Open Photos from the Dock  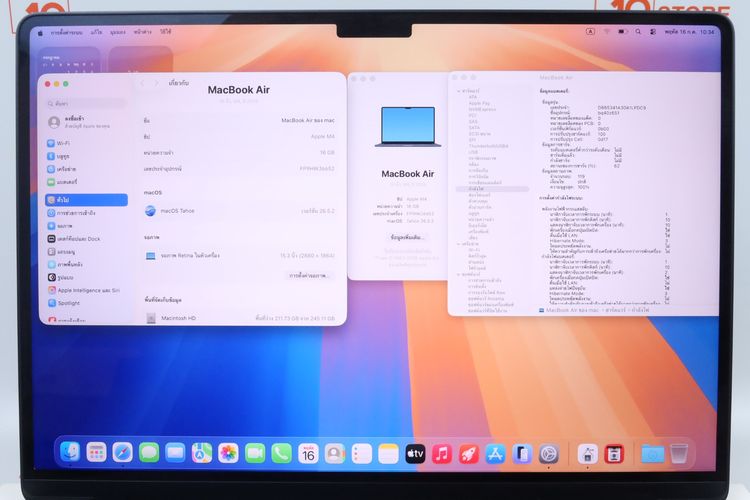pos(228,453)
